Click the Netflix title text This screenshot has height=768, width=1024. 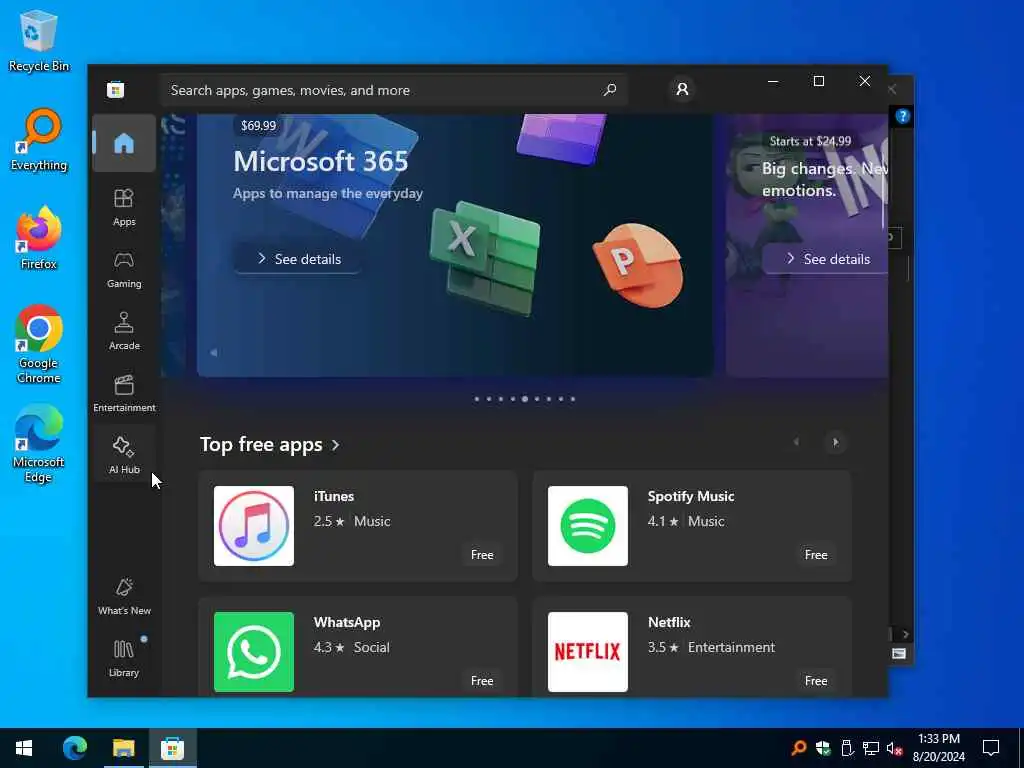click(x=669, y=622)
